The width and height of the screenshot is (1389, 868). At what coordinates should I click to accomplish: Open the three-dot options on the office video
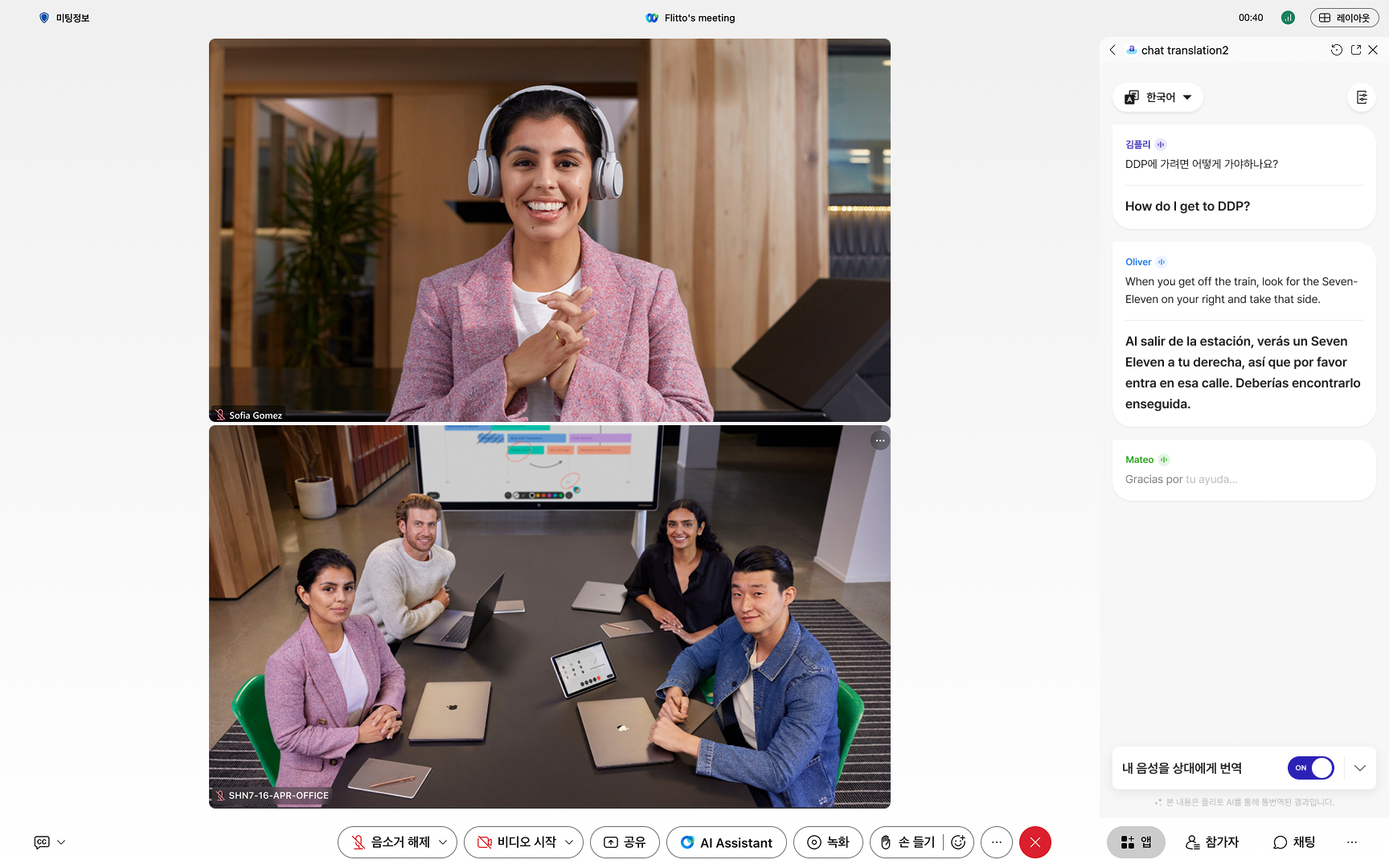coord(880,440)
